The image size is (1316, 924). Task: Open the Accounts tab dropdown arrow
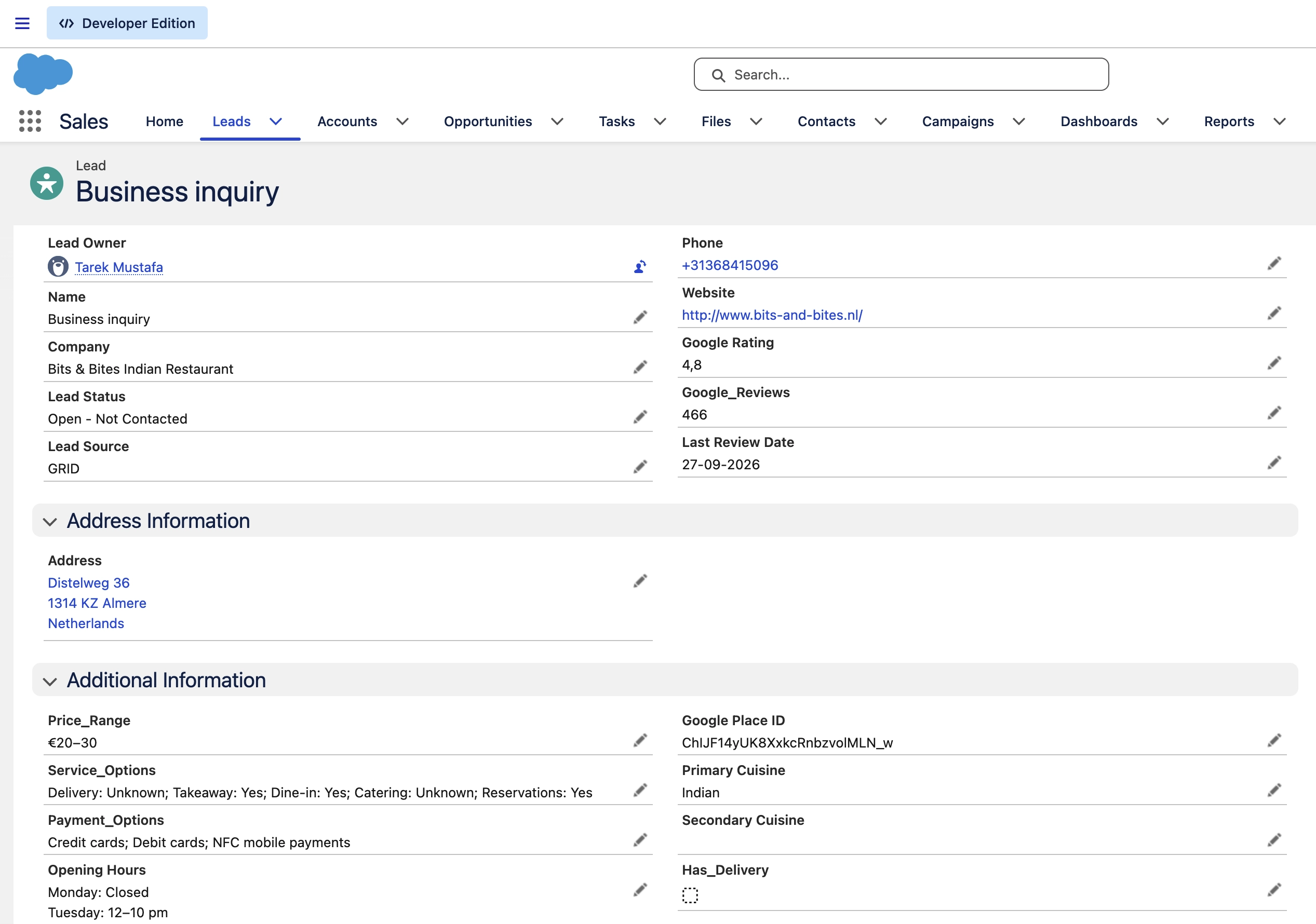pos(402,121)
